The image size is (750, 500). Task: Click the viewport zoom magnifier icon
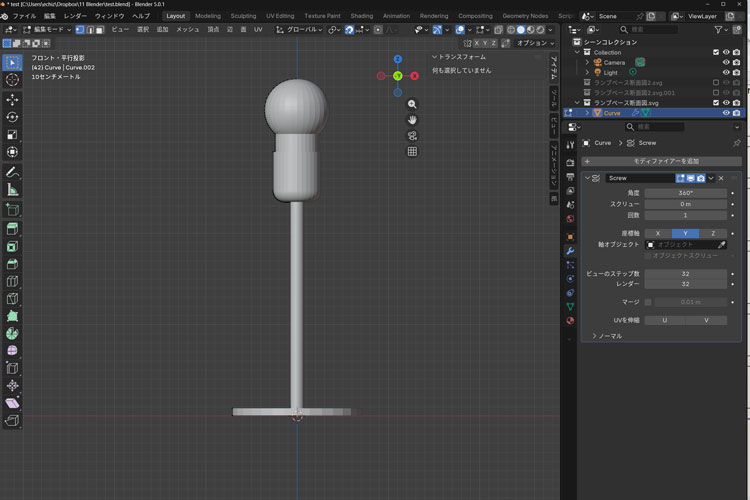[x=412, y=104]
